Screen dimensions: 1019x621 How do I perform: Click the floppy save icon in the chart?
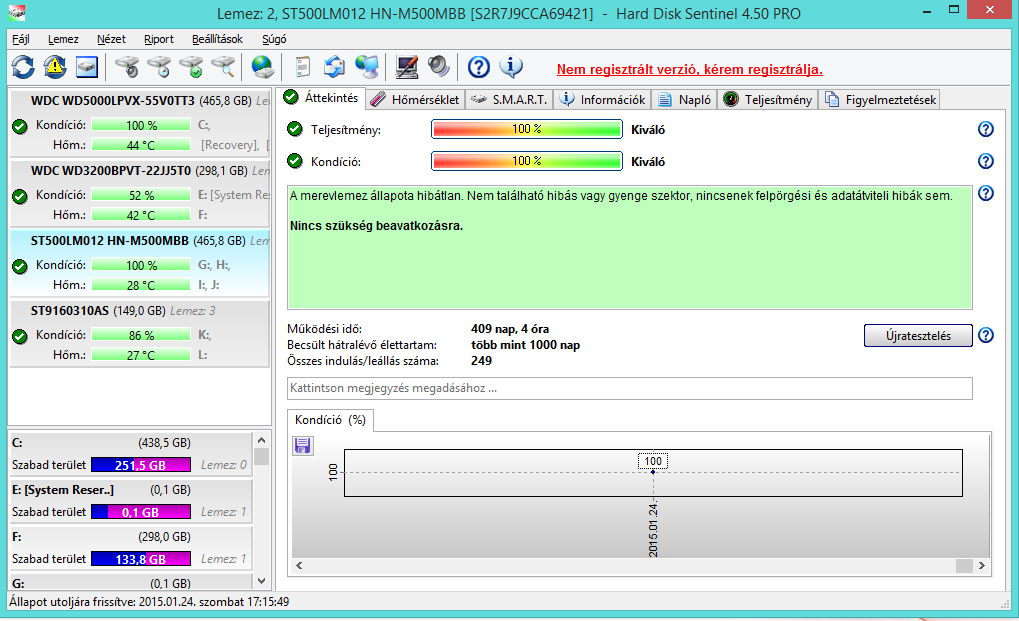pyautogui.click(x=302, y=446)
